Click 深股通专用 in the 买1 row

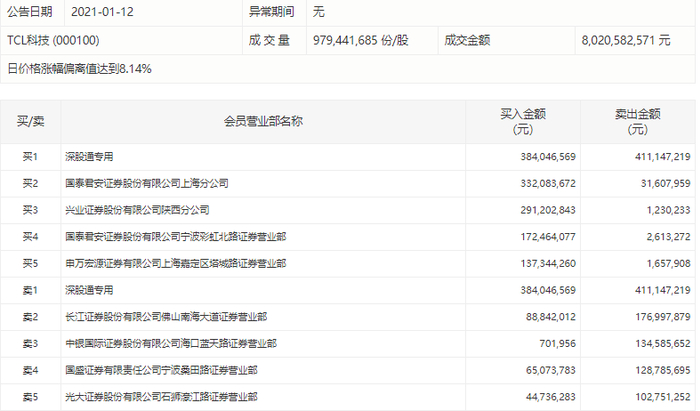point(89,157)
